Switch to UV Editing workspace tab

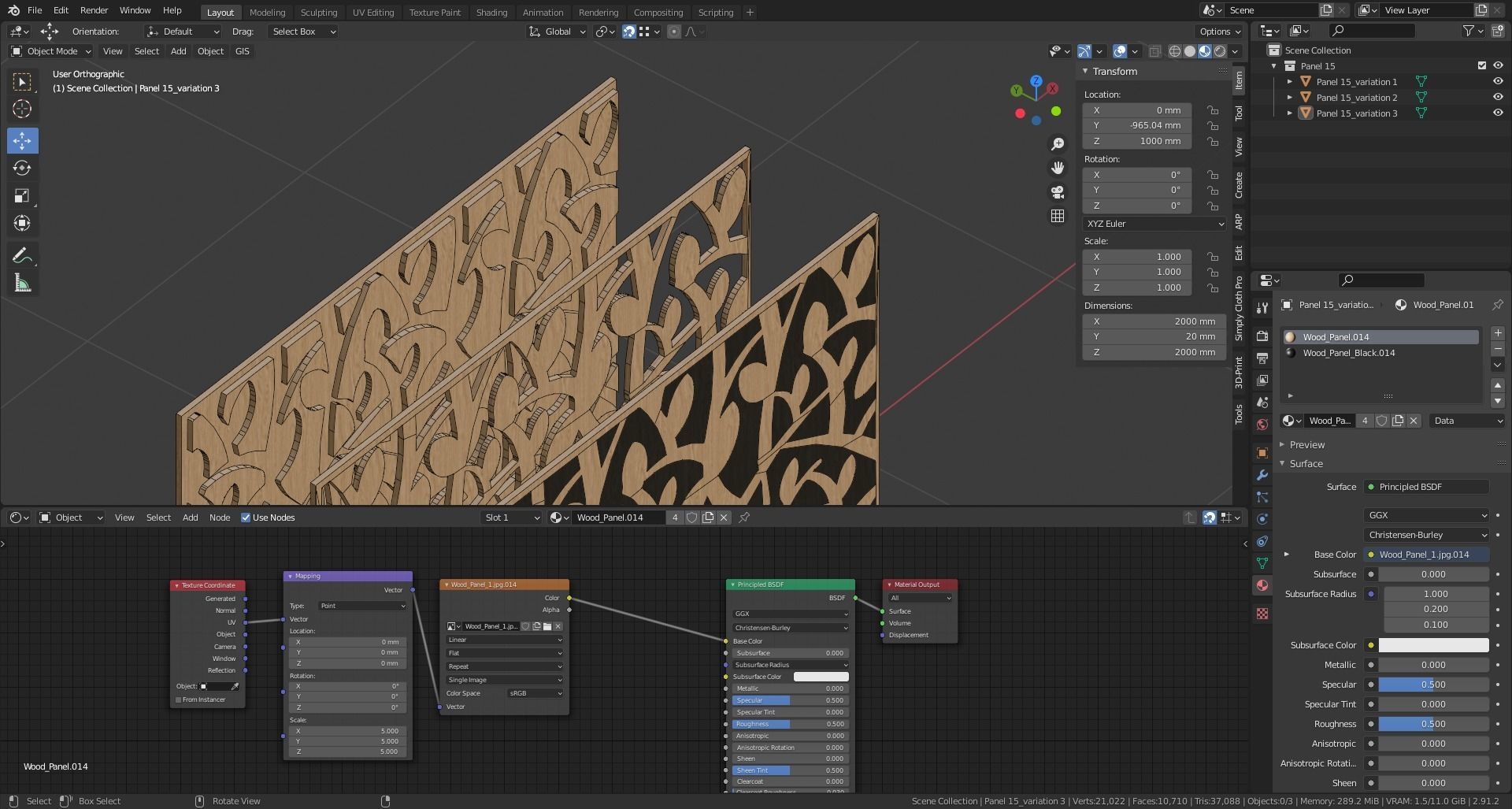click(x=372, y=12)
